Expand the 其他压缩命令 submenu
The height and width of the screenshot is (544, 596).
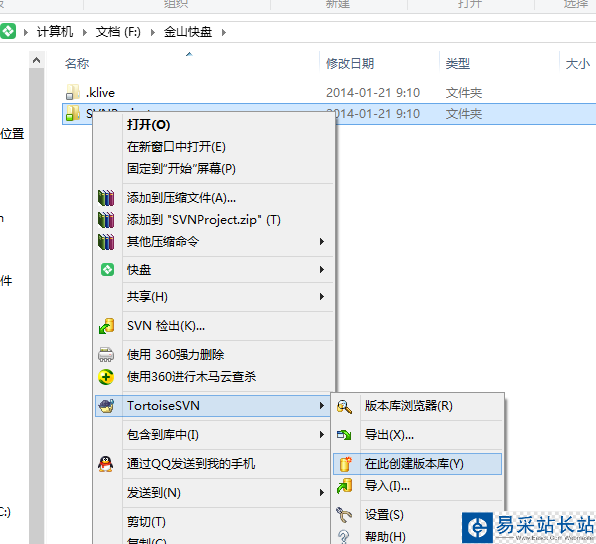pos(322,242)
